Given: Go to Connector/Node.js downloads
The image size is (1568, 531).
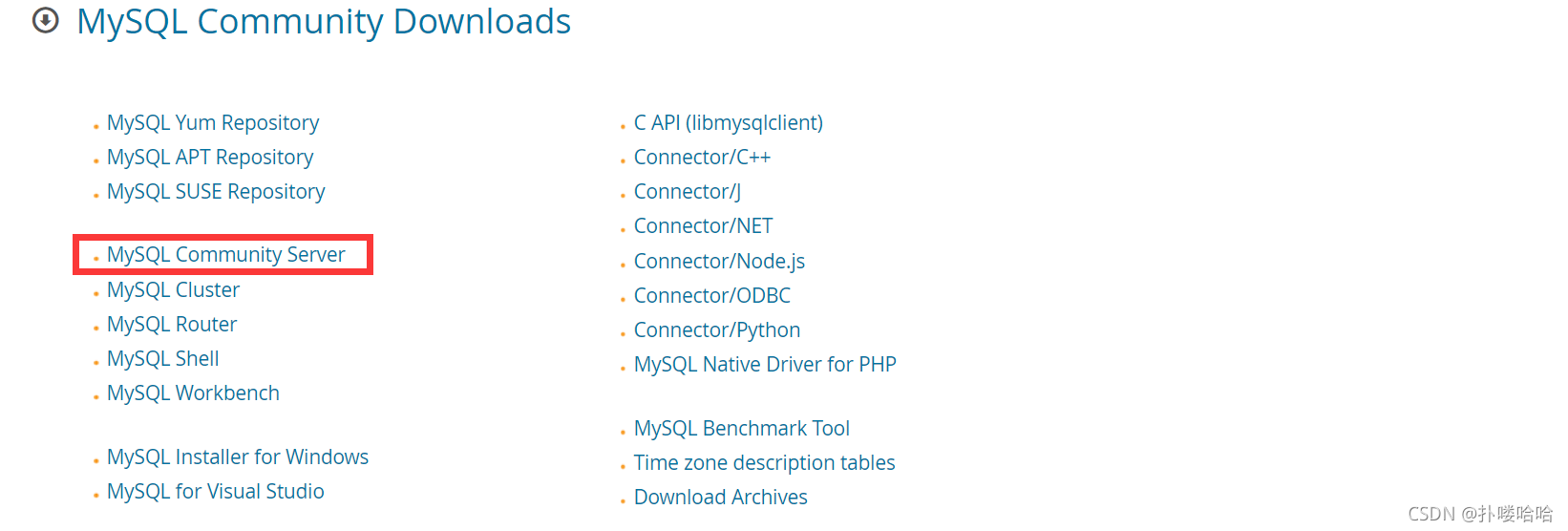Looking at the screenshot, I should click(x=719, y=262).
